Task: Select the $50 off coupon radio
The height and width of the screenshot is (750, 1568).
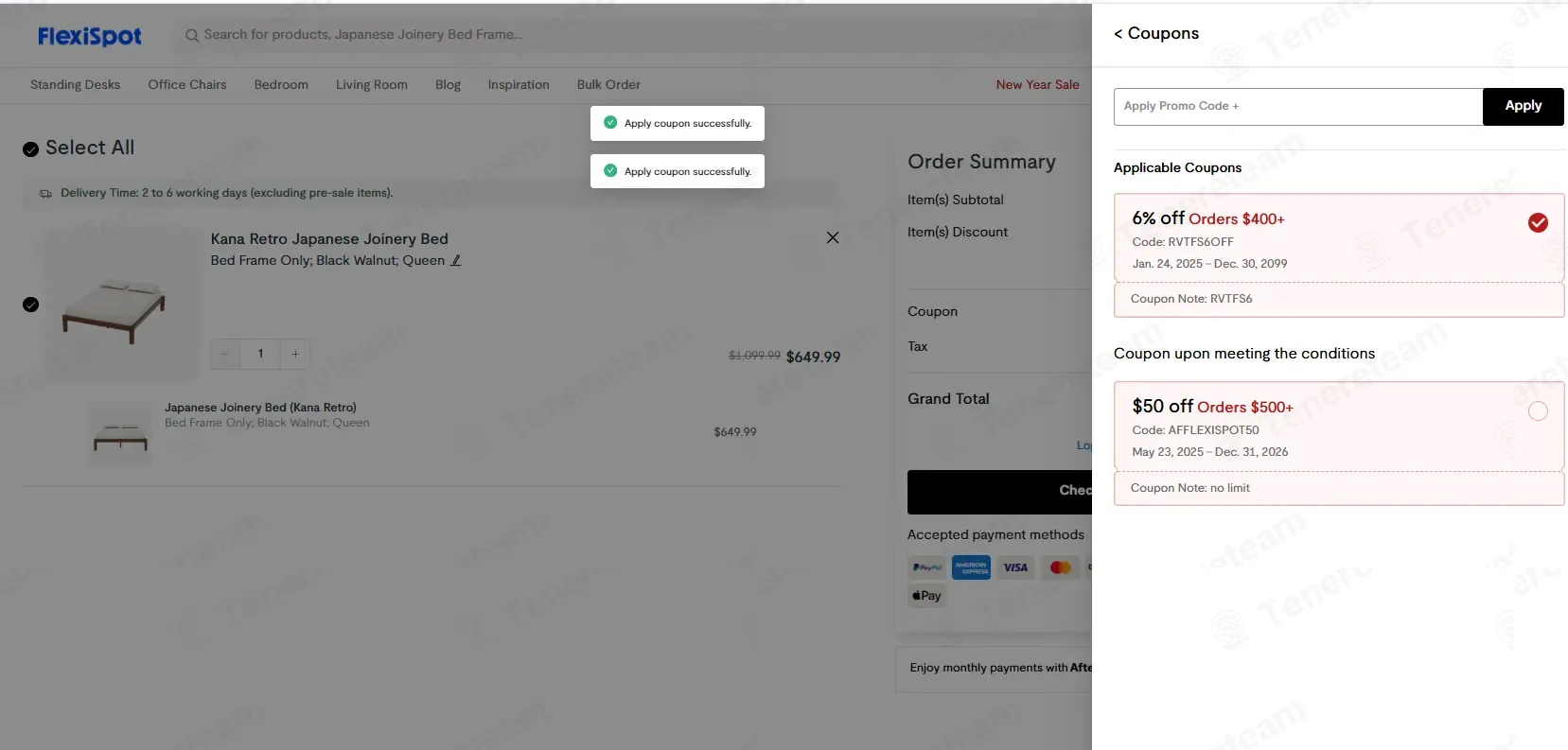Action: pos(1538,410)
